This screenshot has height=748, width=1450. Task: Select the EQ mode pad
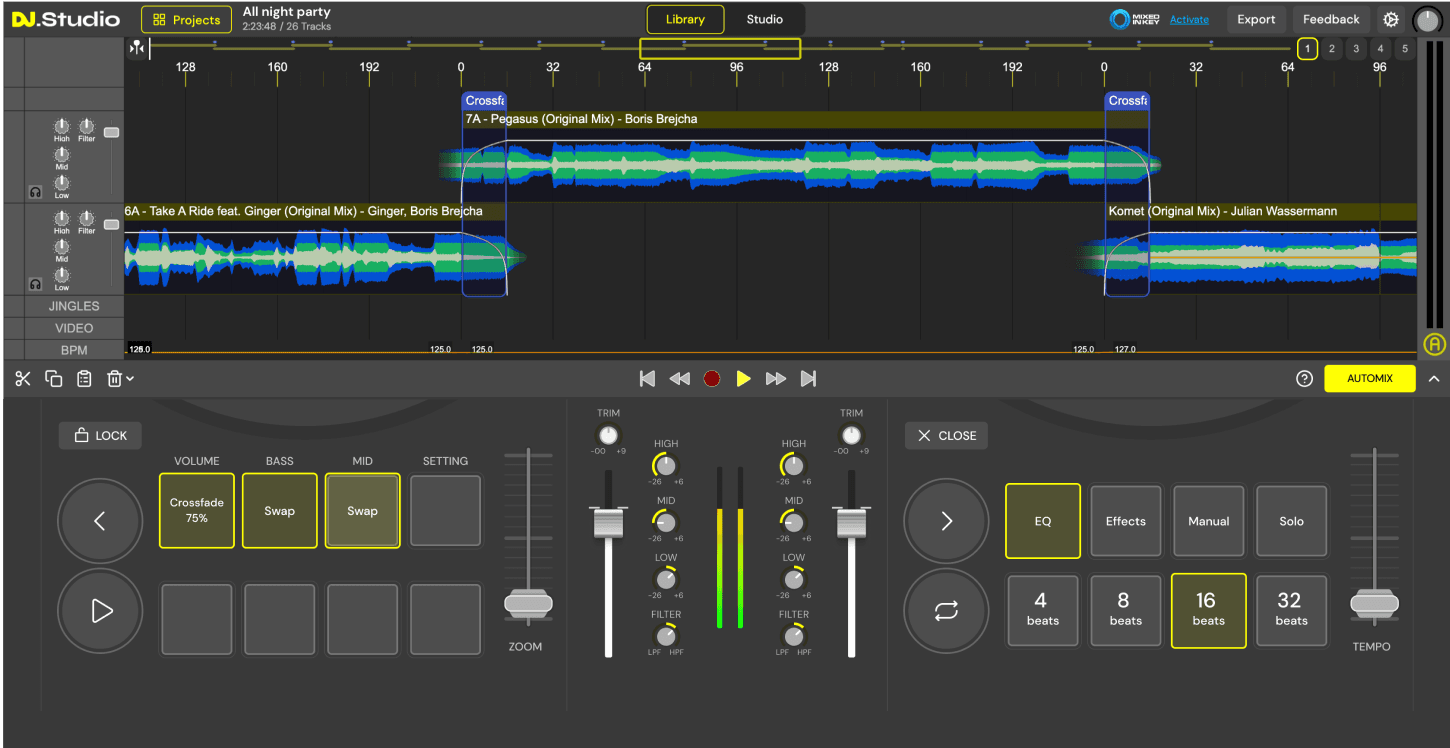coord(1043,521)
